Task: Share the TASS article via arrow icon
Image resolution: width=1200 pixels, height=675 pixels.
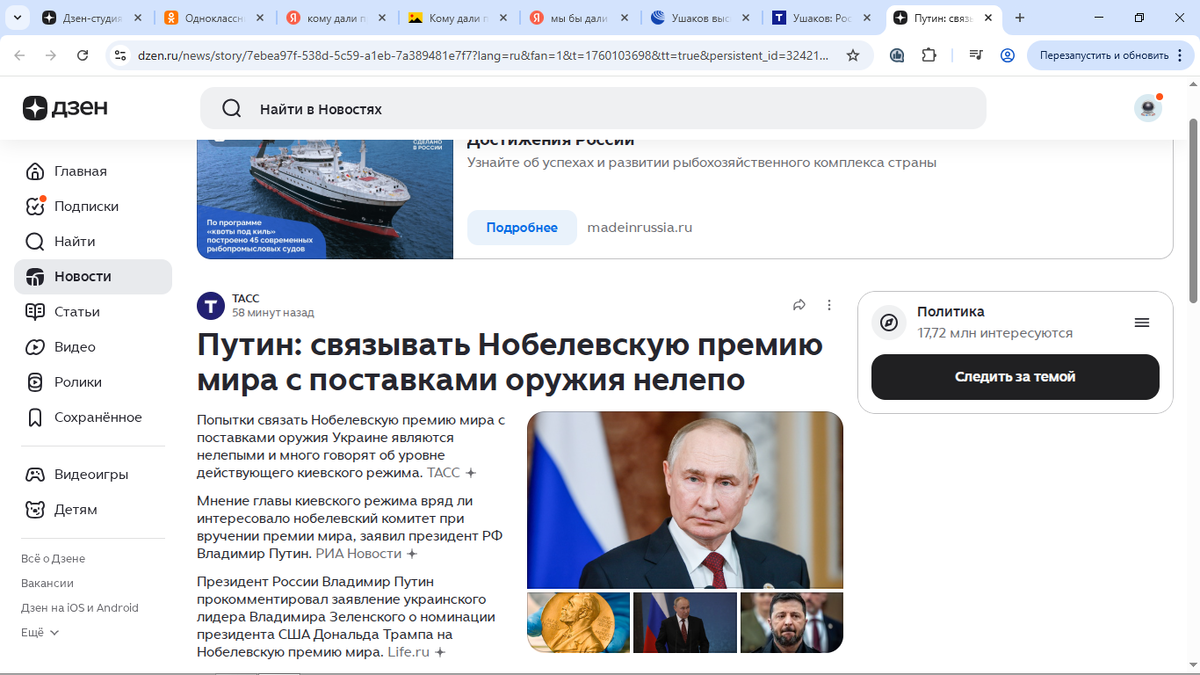Action: tap(799, 305)
